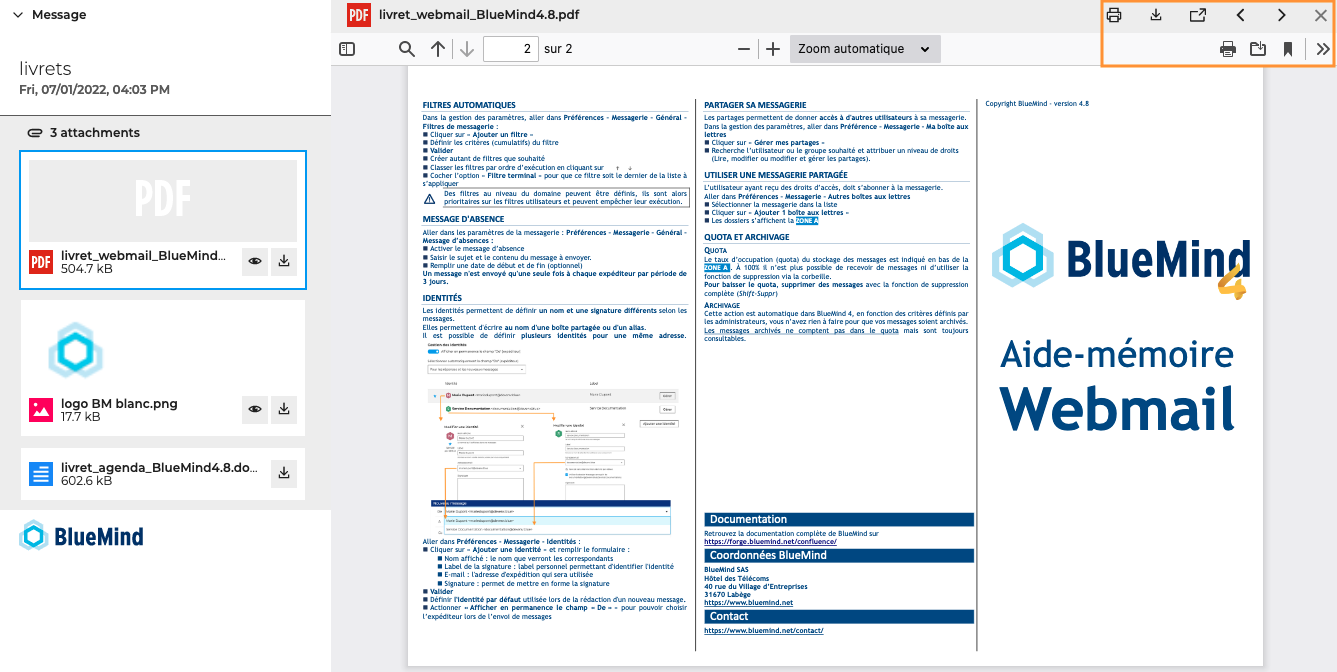Download the livret_webmail PDF attachment
Viewport: 1337px width, 672px height.
click(284, 261)
